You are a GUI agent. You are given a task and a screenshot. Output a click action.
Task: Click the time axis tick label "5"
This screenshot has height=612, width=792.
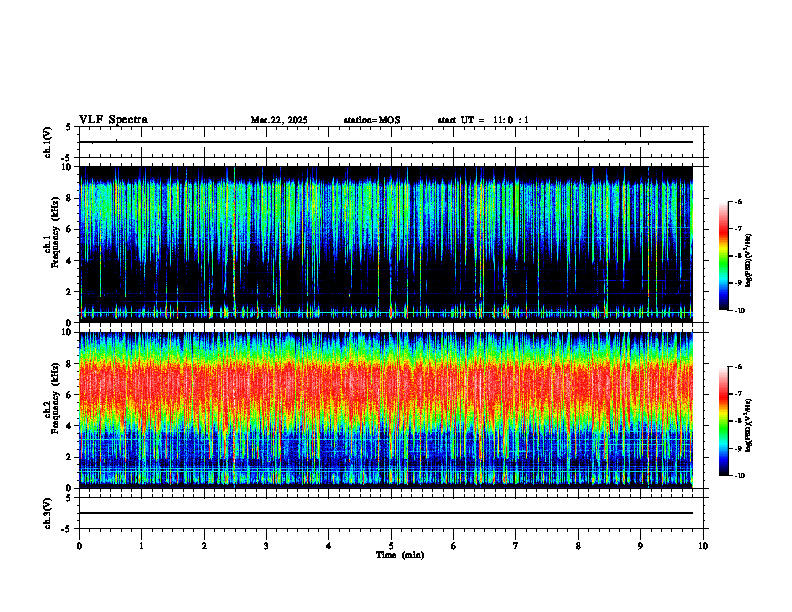point(391,546)
